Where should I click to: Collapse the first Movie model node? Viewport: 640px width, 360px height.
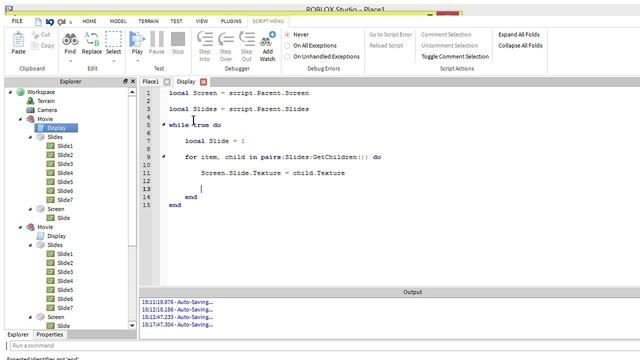[20, 119]
